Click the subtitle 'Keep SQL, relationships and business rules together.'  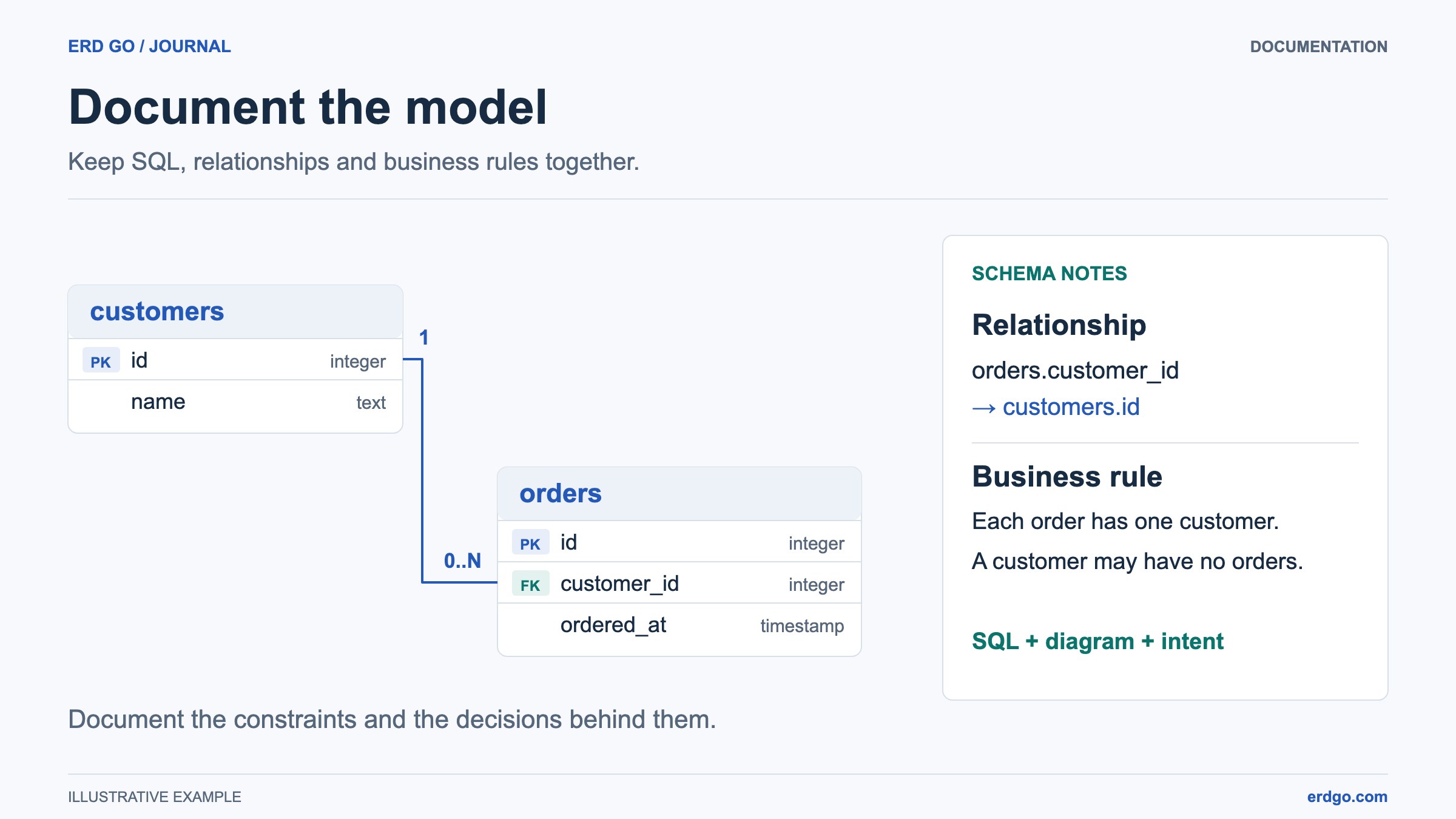[x=354, y=162]
